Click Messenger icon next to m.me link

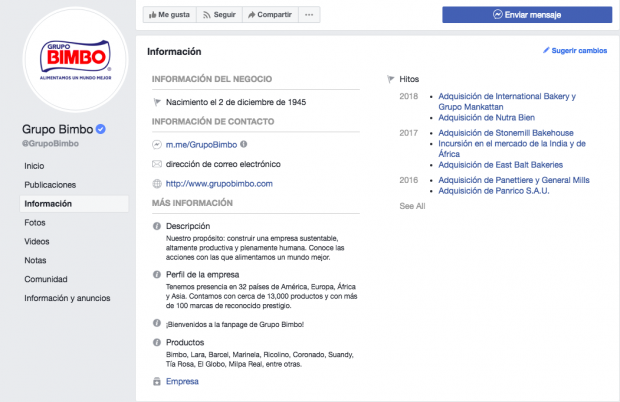coord(157,145)
